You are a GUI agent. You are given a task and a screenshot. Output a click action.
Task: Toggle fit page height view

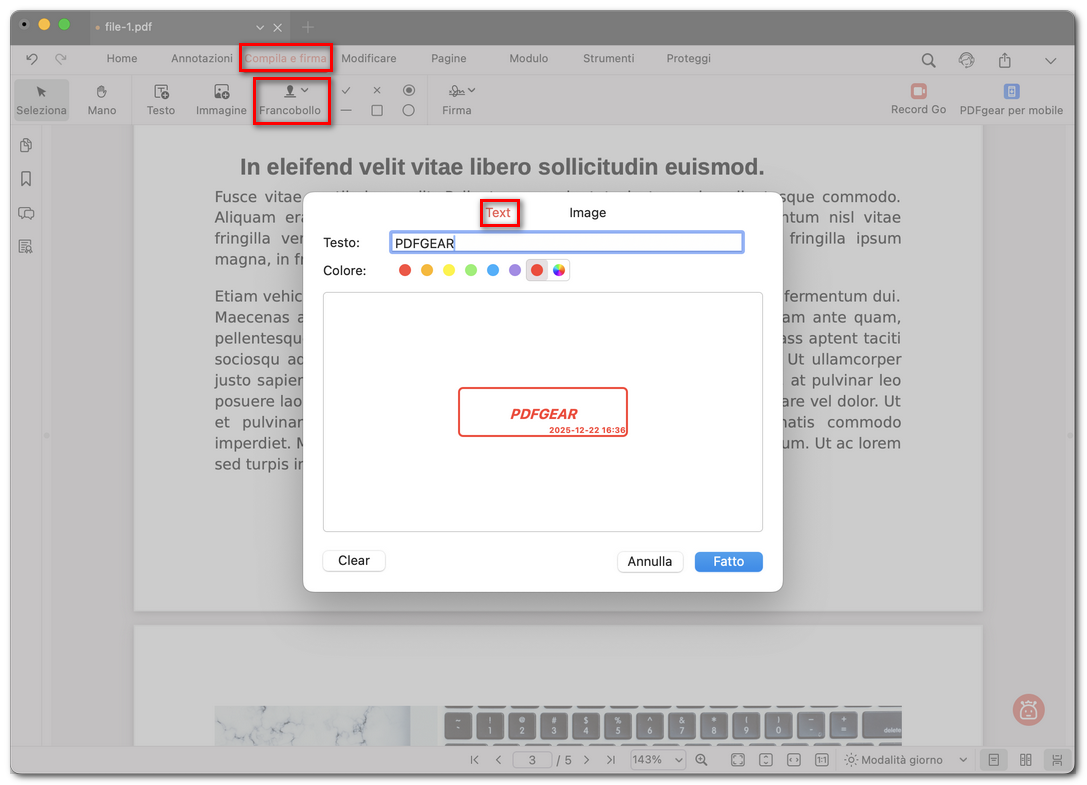(x=765, y=760)
